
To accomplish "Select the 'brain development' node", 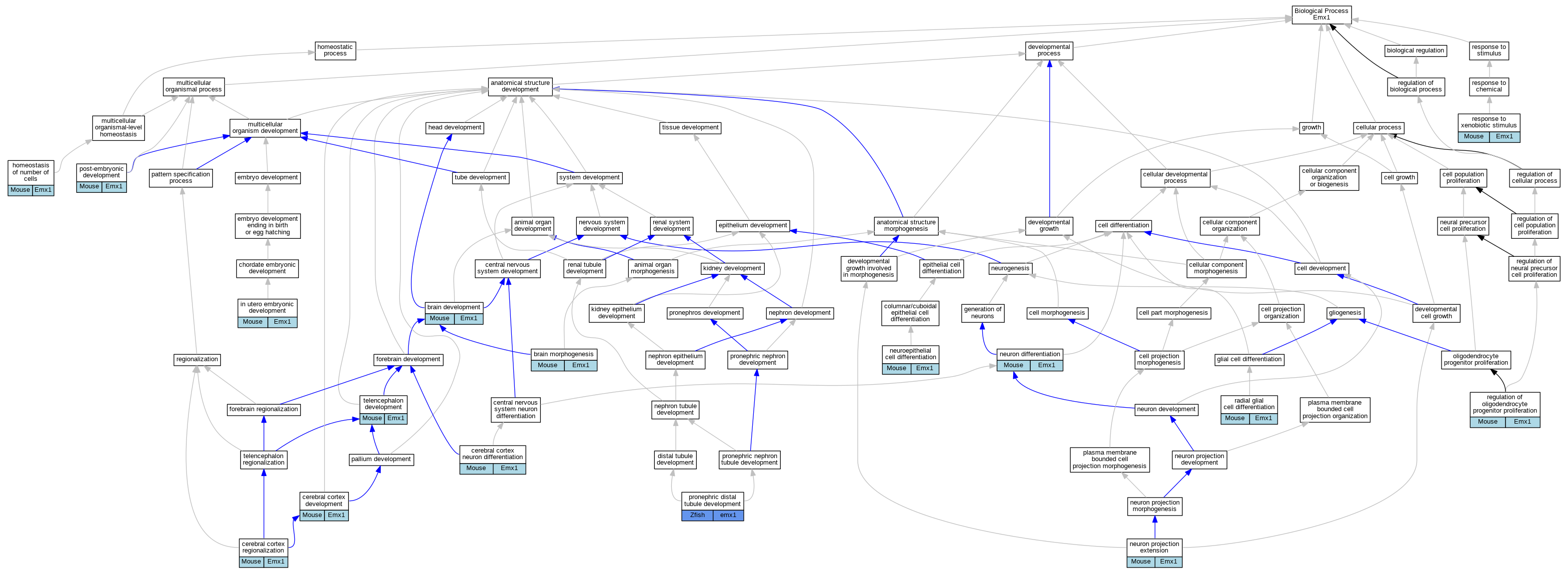I will [454, 313].
